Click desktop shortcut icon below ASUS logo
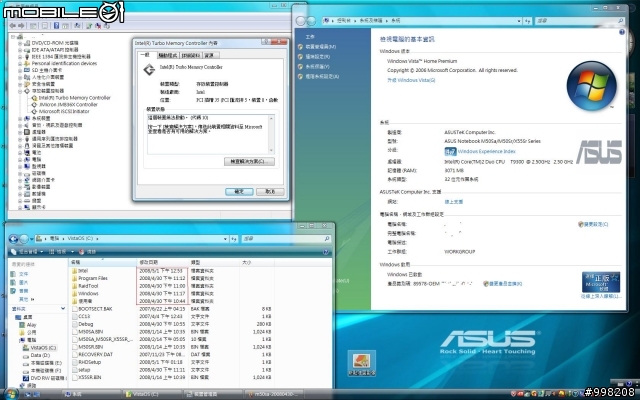The image size is (640, 400). (x=362, y=363)
